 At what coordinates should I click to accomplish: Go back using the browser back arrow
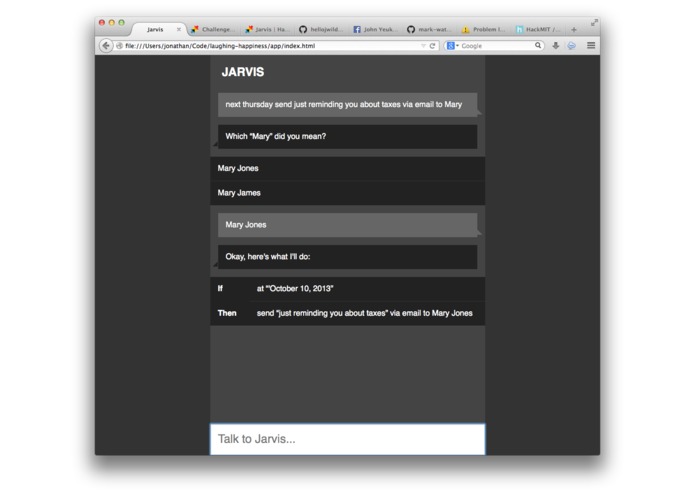click(106, 46)
